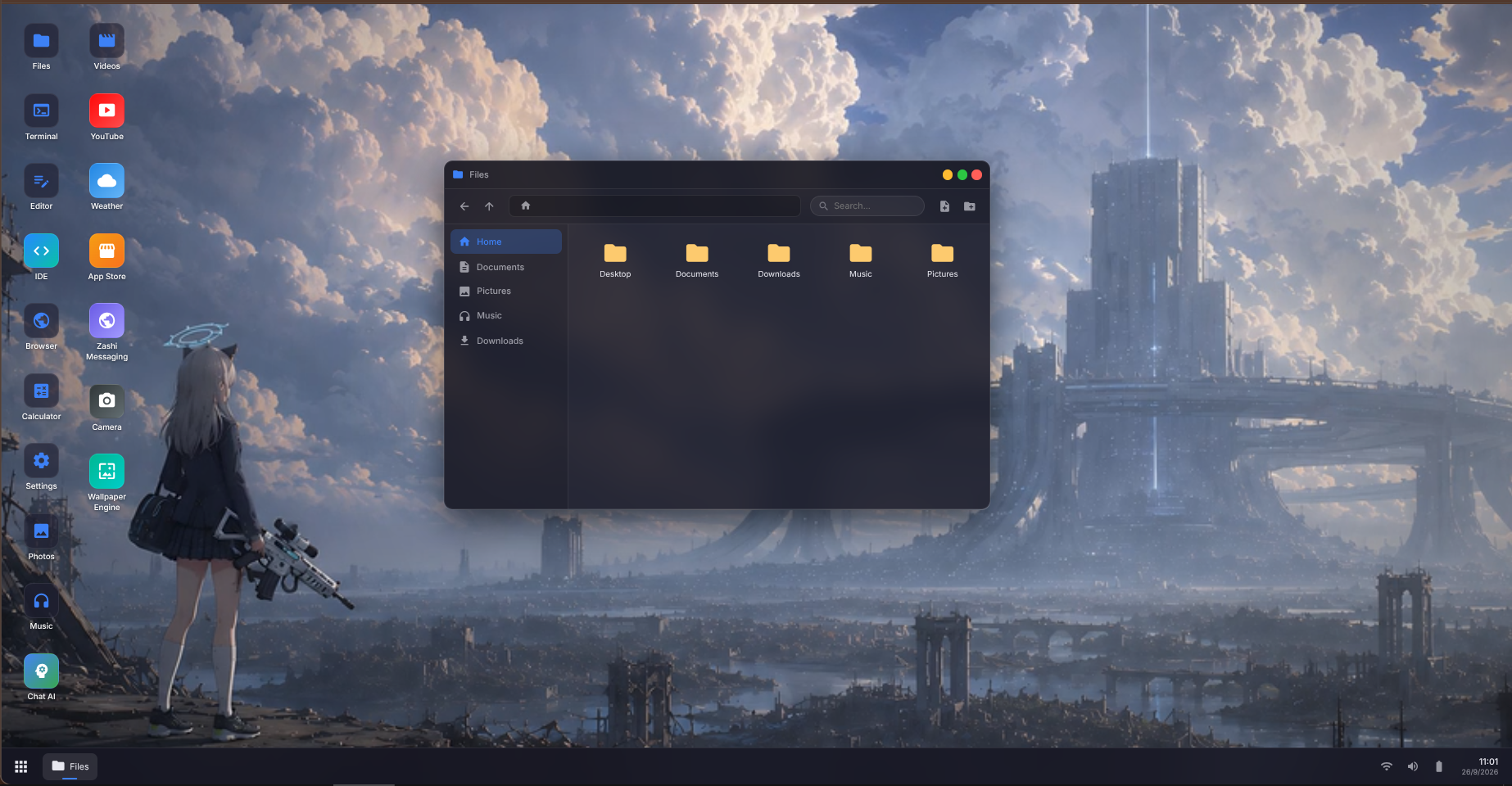This screenshot has width=1512, height=786.
Task: Open the Files desktop icon
Action: pos(41,47)
